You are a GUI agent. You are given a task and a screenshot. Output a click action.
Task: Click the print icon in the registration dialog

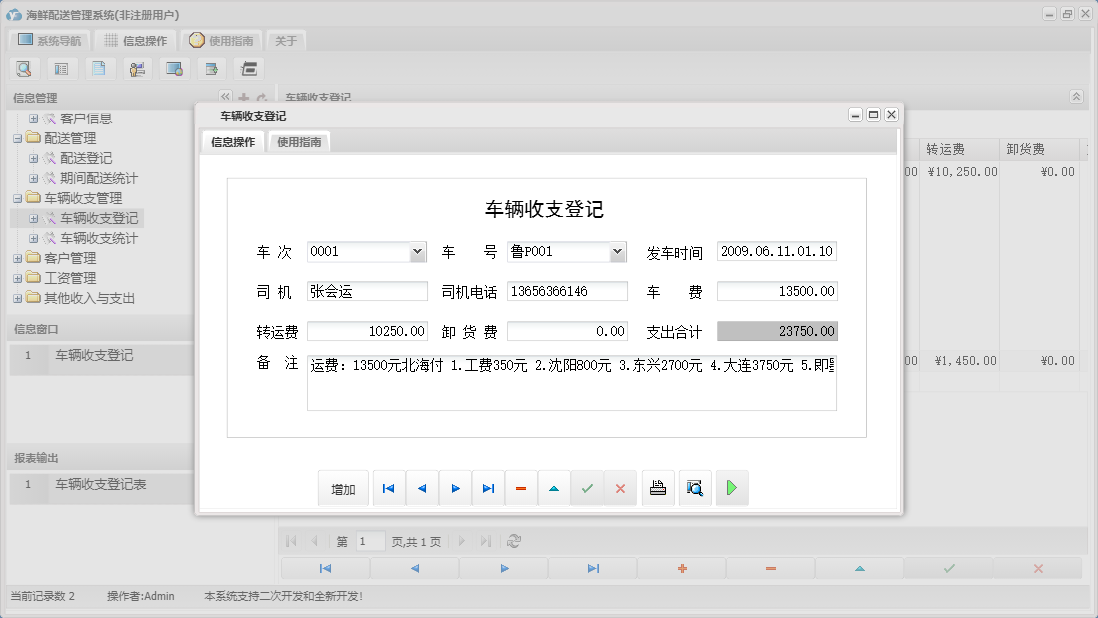tap(658, 488)
